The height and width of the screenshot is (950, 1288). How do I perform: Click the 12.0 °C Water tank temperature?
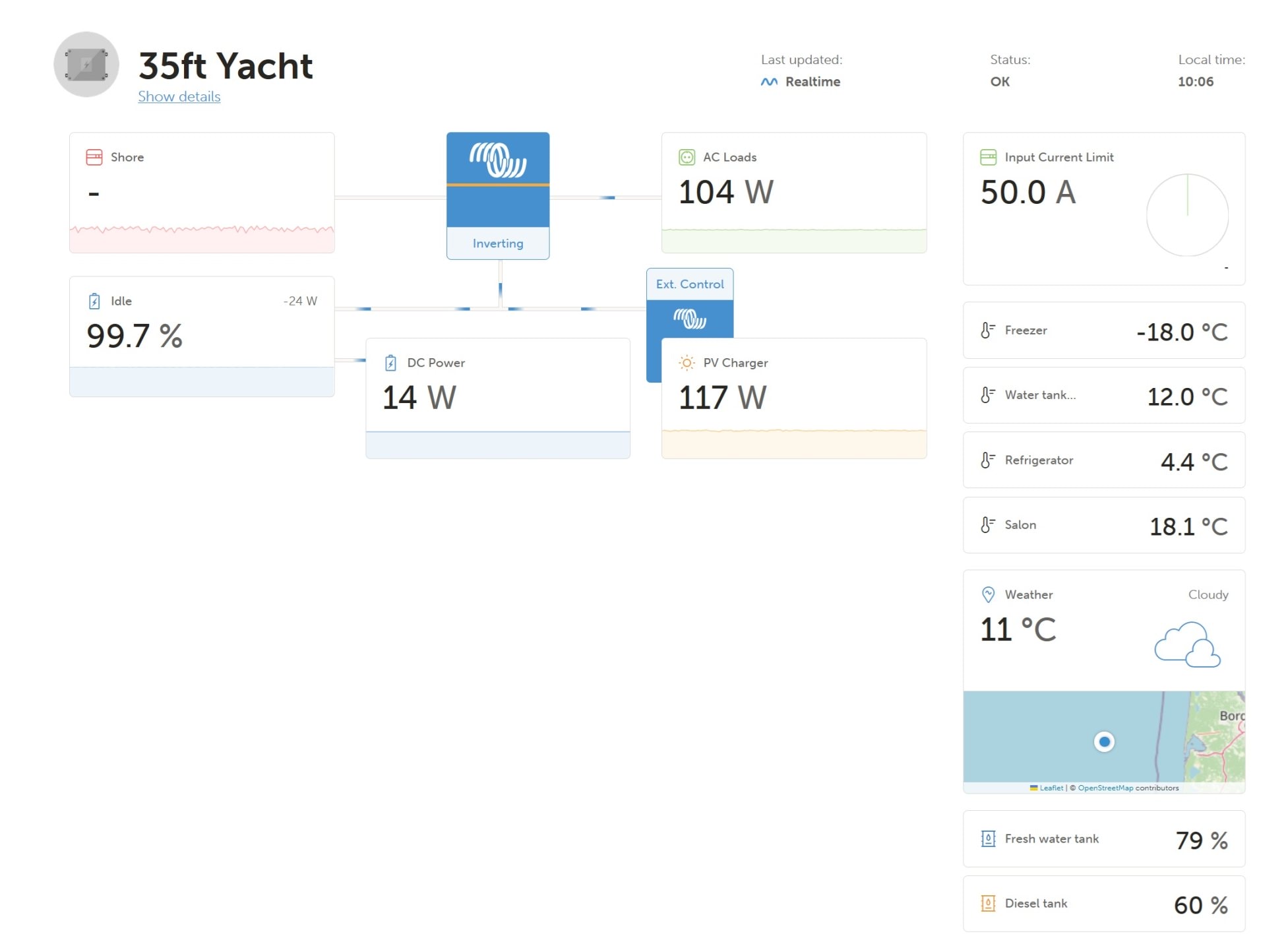[x=1187, y=396]
